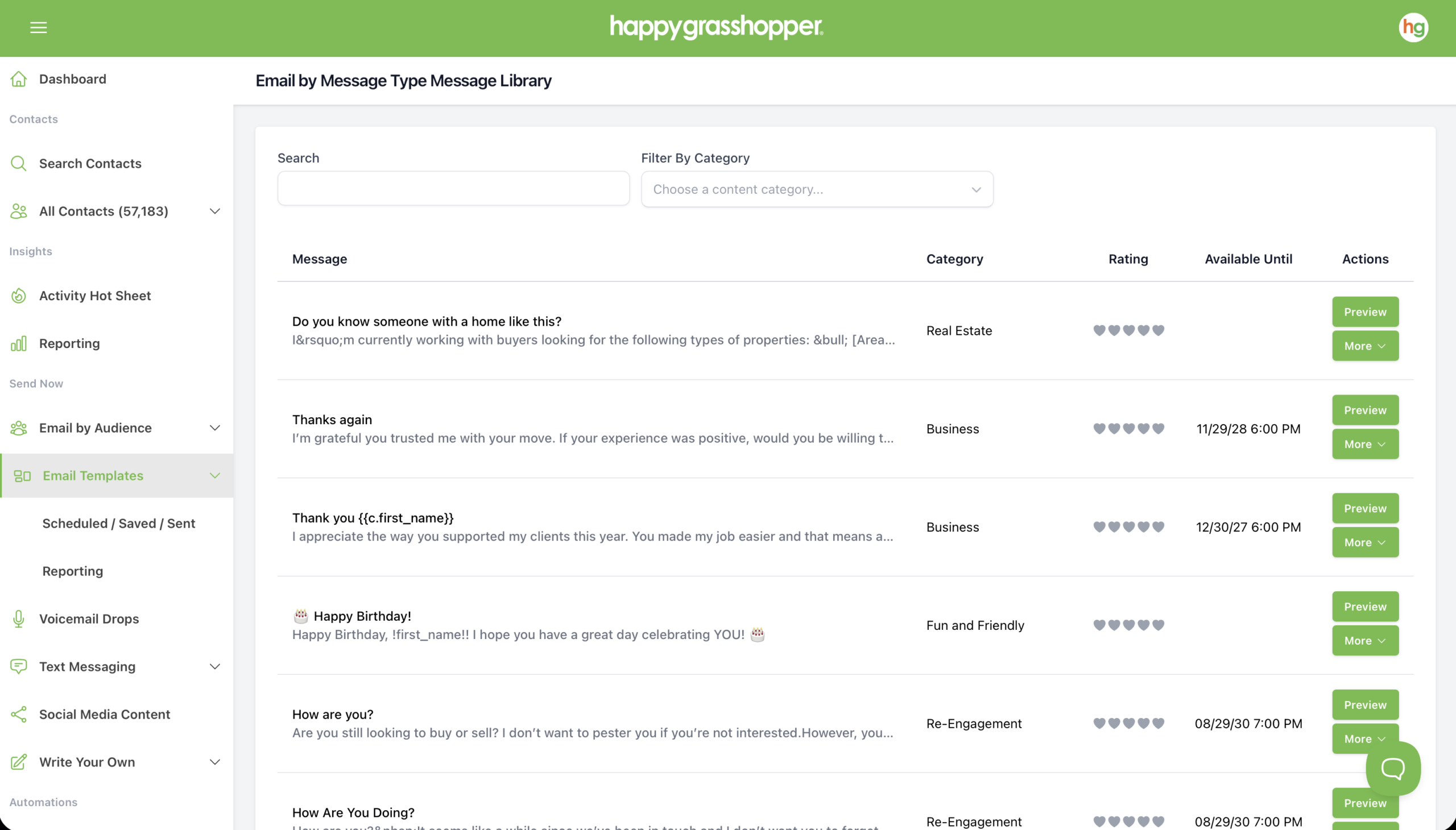Open Scheduled / Saved / Sent submenu item
1456x830 pixels.
119,524
